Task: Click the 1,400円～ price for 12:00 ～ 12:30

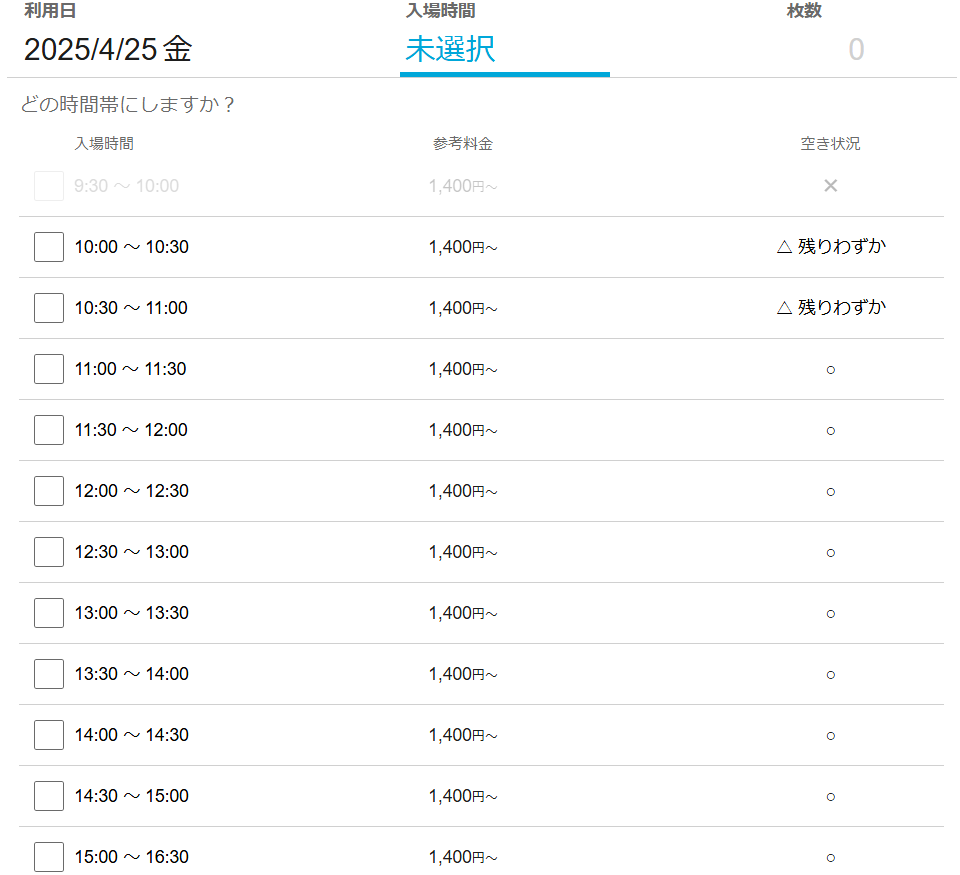Action: coord(463,491)
